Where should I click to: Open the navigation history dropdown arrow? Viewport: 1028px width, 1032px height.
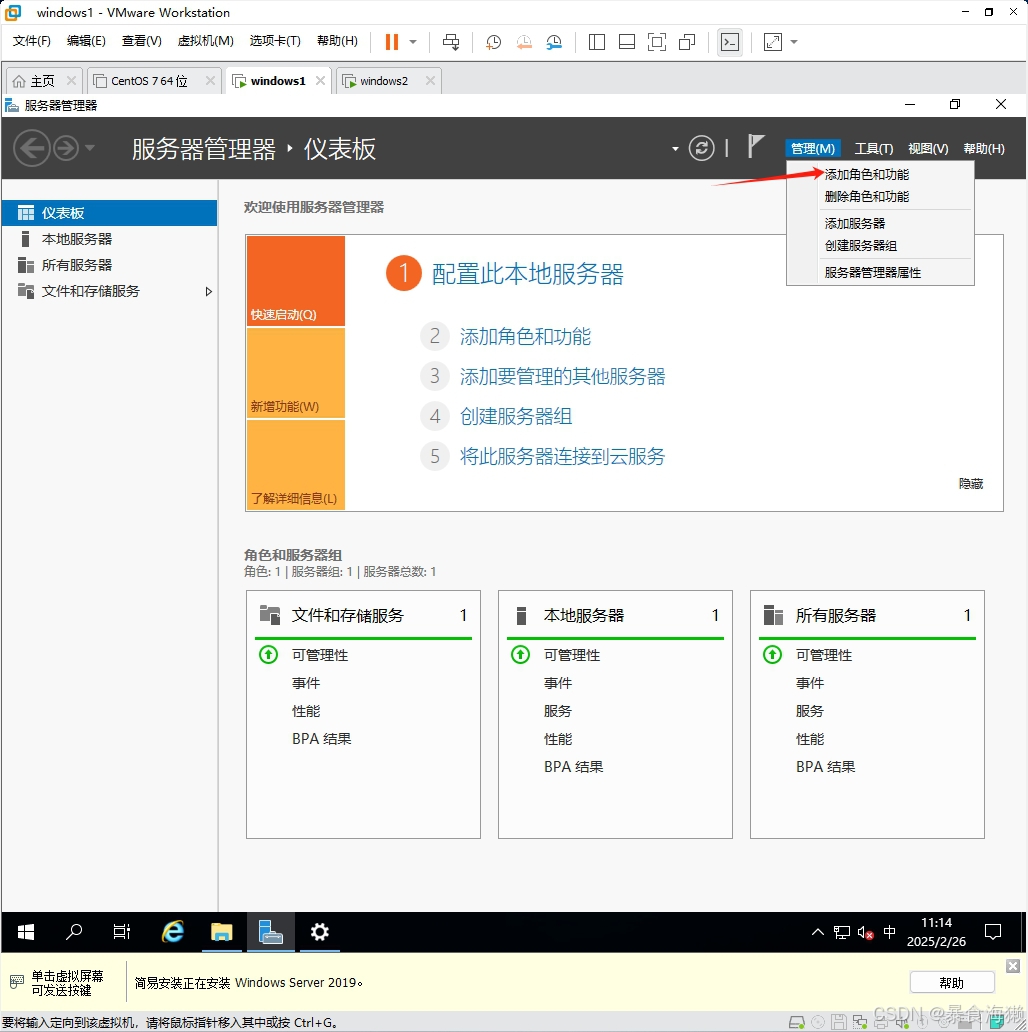pos(90,147)
